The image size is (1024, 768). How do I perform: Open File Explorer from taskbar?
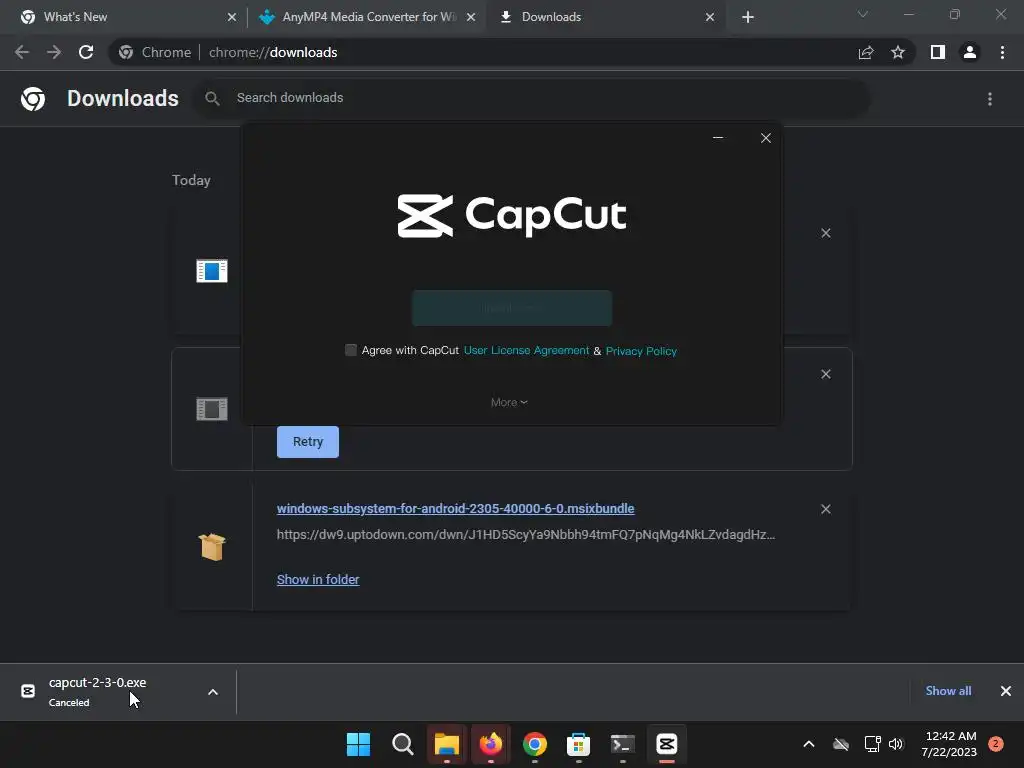(447, 744)
